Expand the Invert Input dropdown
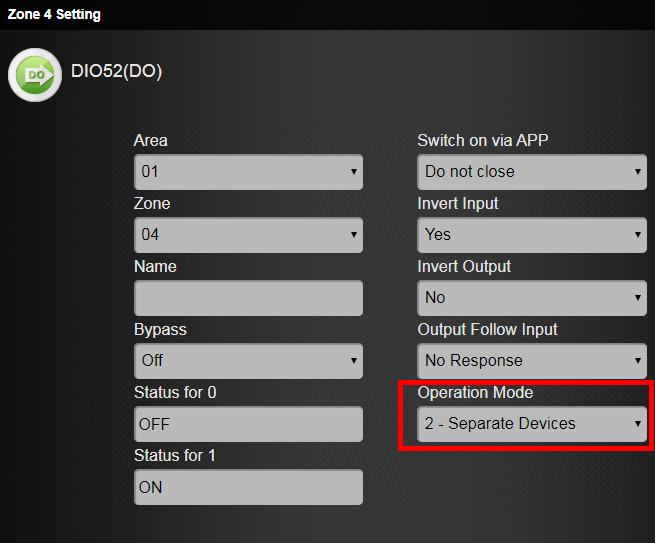Image resolution: width=655 pixels, height=543 pixels. tap(531, 235)
